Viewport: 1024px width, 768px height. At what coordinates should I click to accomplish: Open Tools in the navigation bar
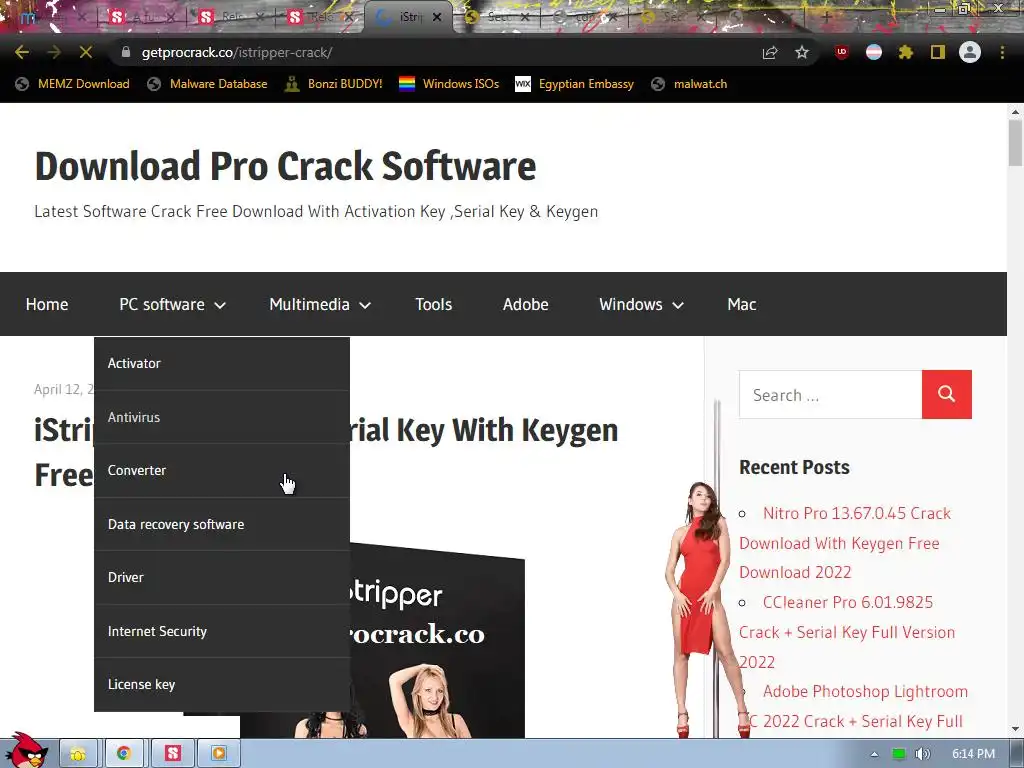(x=434, y=304)
